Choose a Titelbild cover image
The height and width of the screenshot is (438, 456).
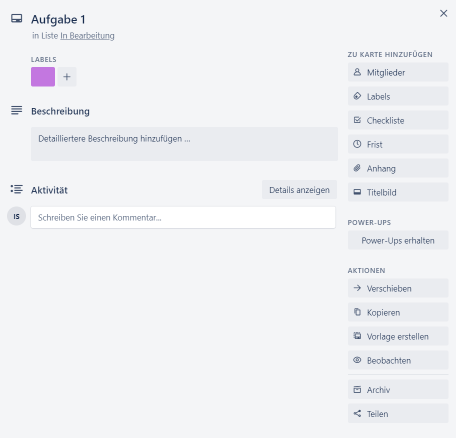click(398, 192)
